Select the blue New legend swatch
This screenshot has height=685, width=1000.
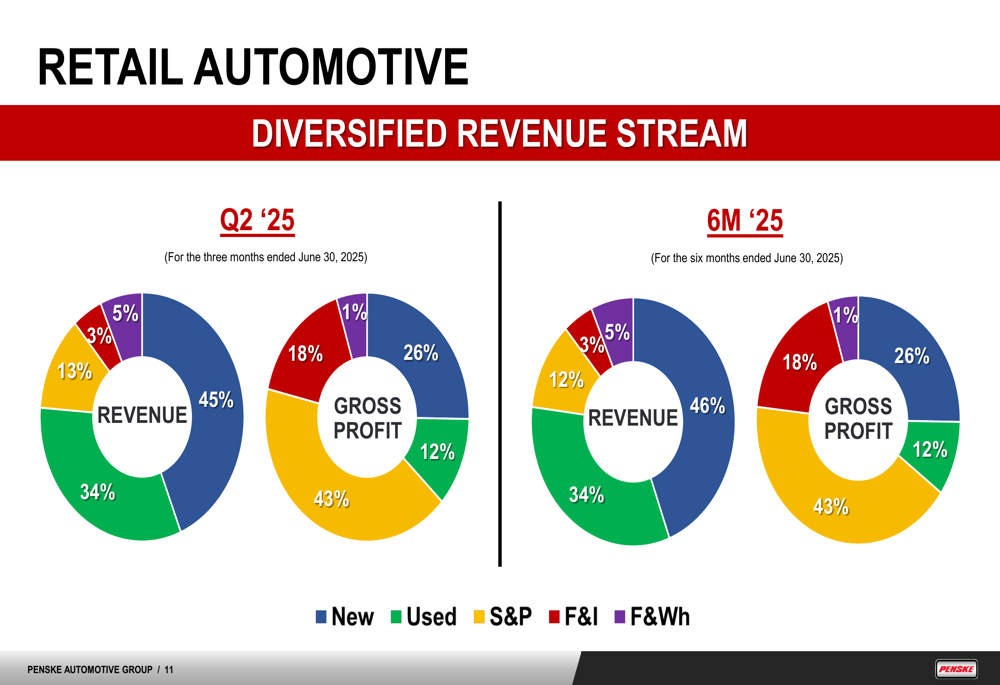[321, 617]
